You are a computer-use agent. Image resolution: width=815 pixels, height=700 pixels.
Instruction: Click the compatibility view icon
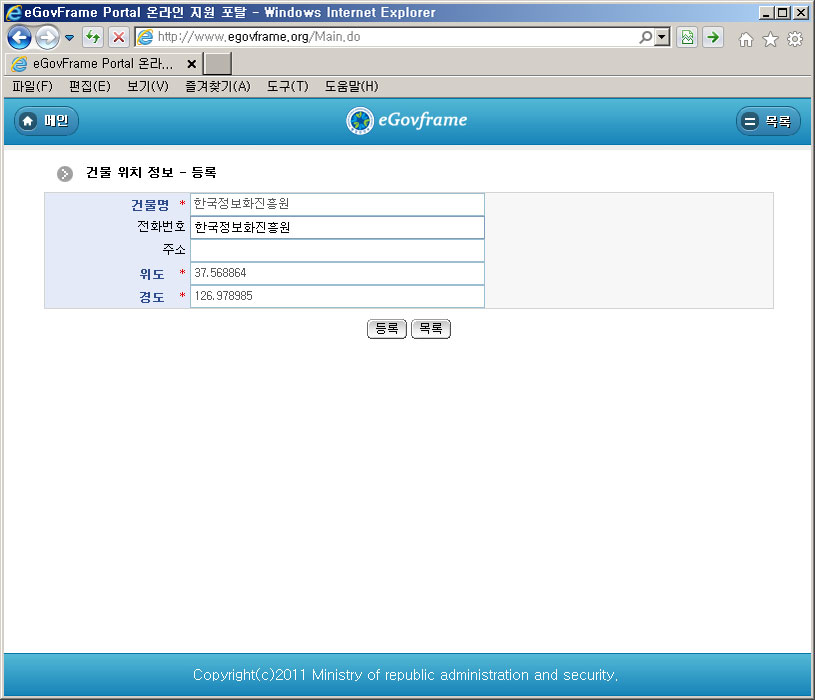pyautogui.click(x=687, y=38)
